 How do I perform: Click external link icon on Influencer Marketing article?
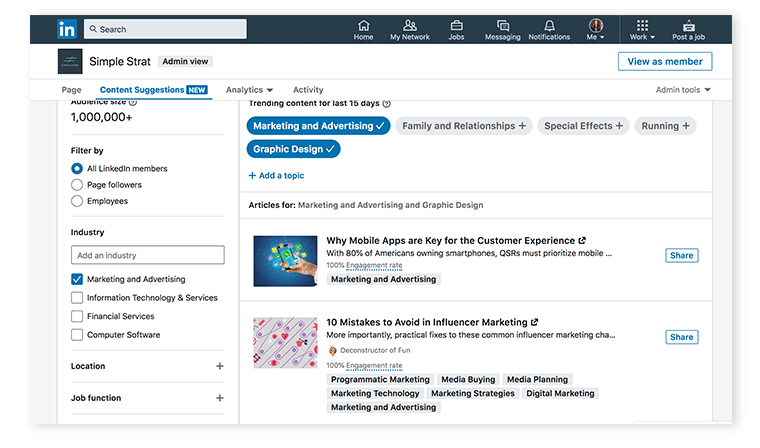click(534, 322)
